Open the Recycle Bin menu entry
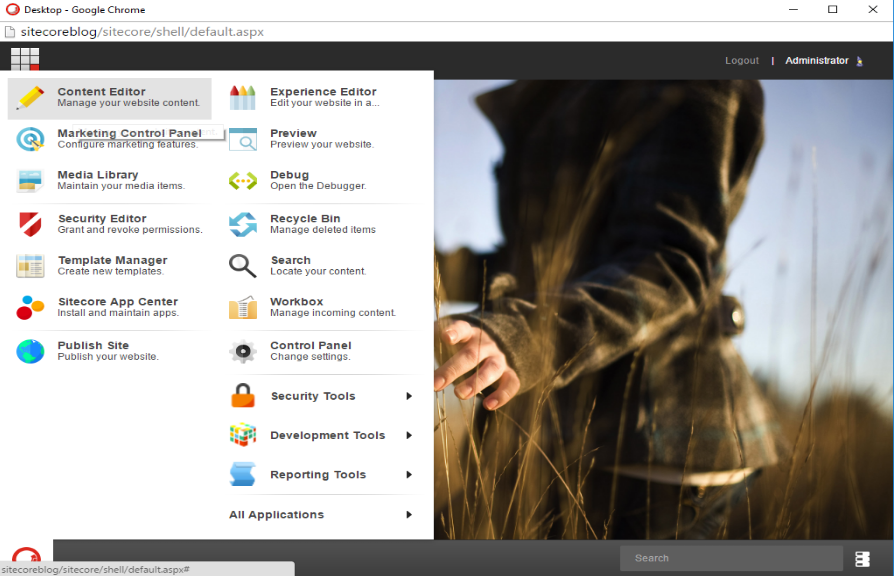The width and height of the screenshot is (894, 576). [323, 224]
